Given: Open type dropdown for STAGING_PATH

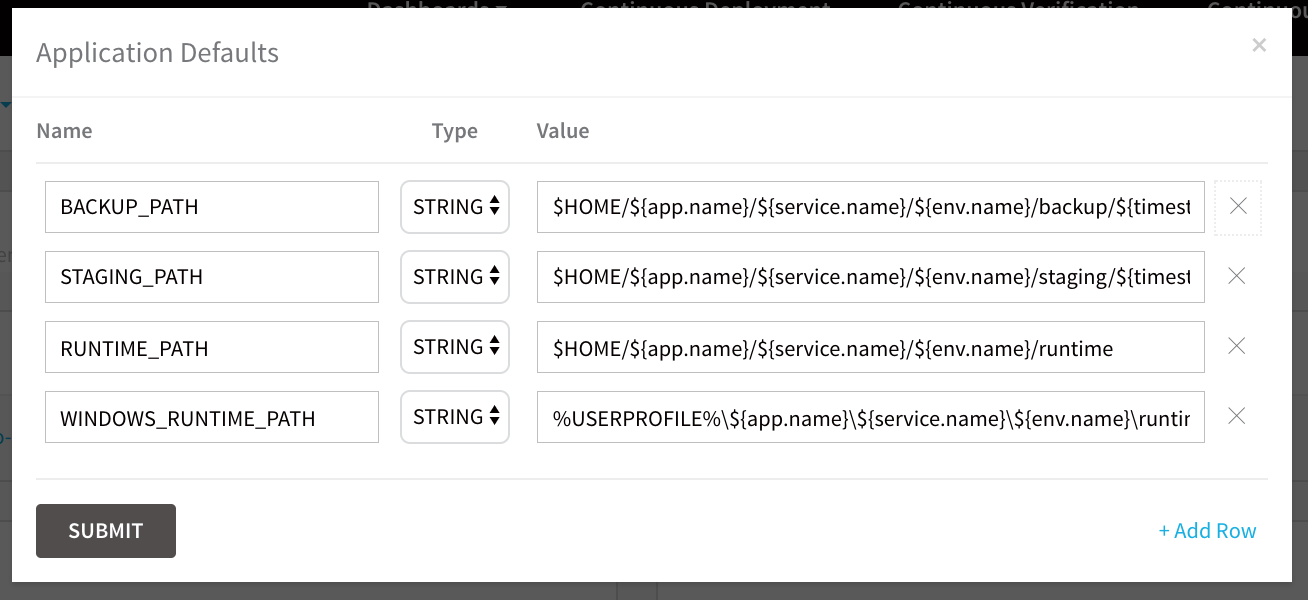Looking at the screenshot, I should (455, 277).
